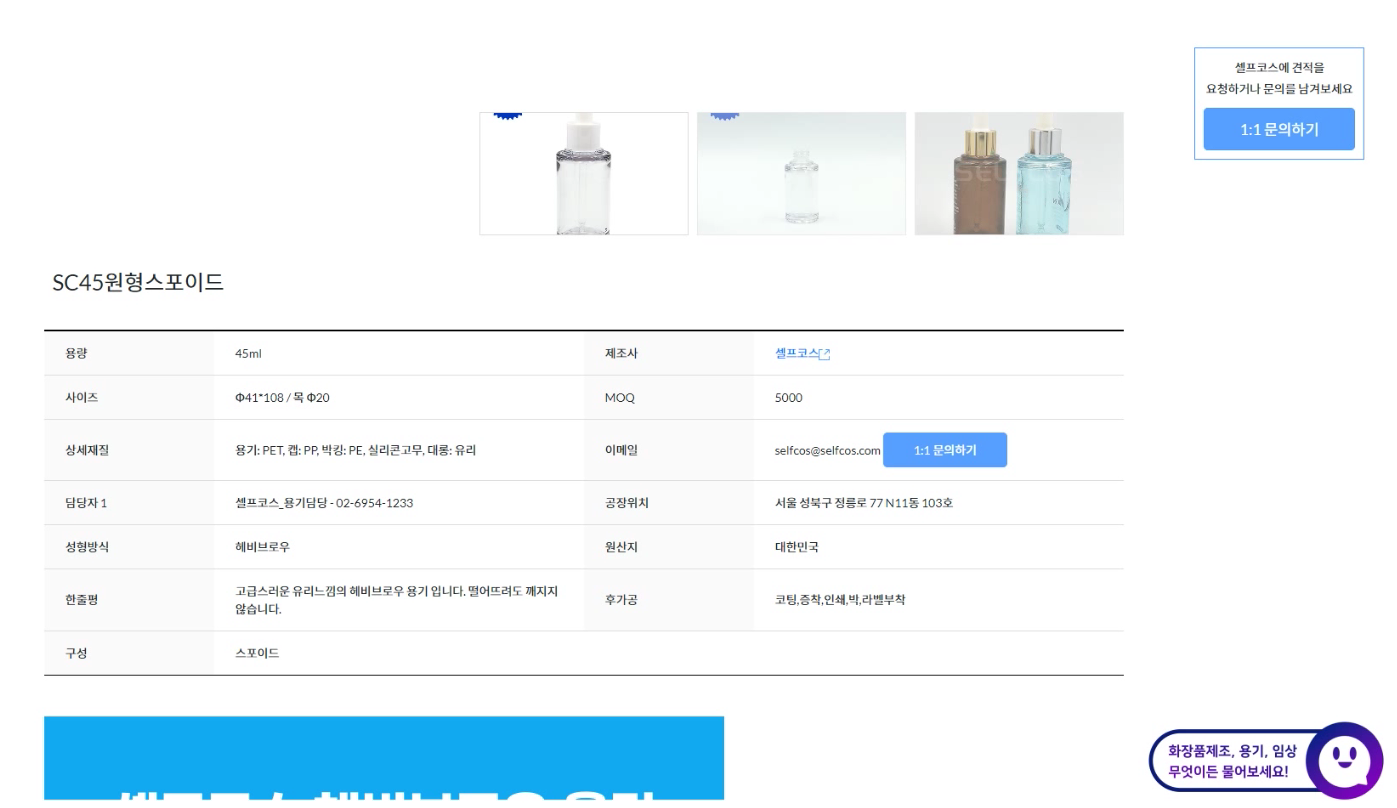Screen dimensions: 1397x808
Task: Select the brown and blue bottles thumbnail
Action: pyautogui.click(x=1019, y=174)
